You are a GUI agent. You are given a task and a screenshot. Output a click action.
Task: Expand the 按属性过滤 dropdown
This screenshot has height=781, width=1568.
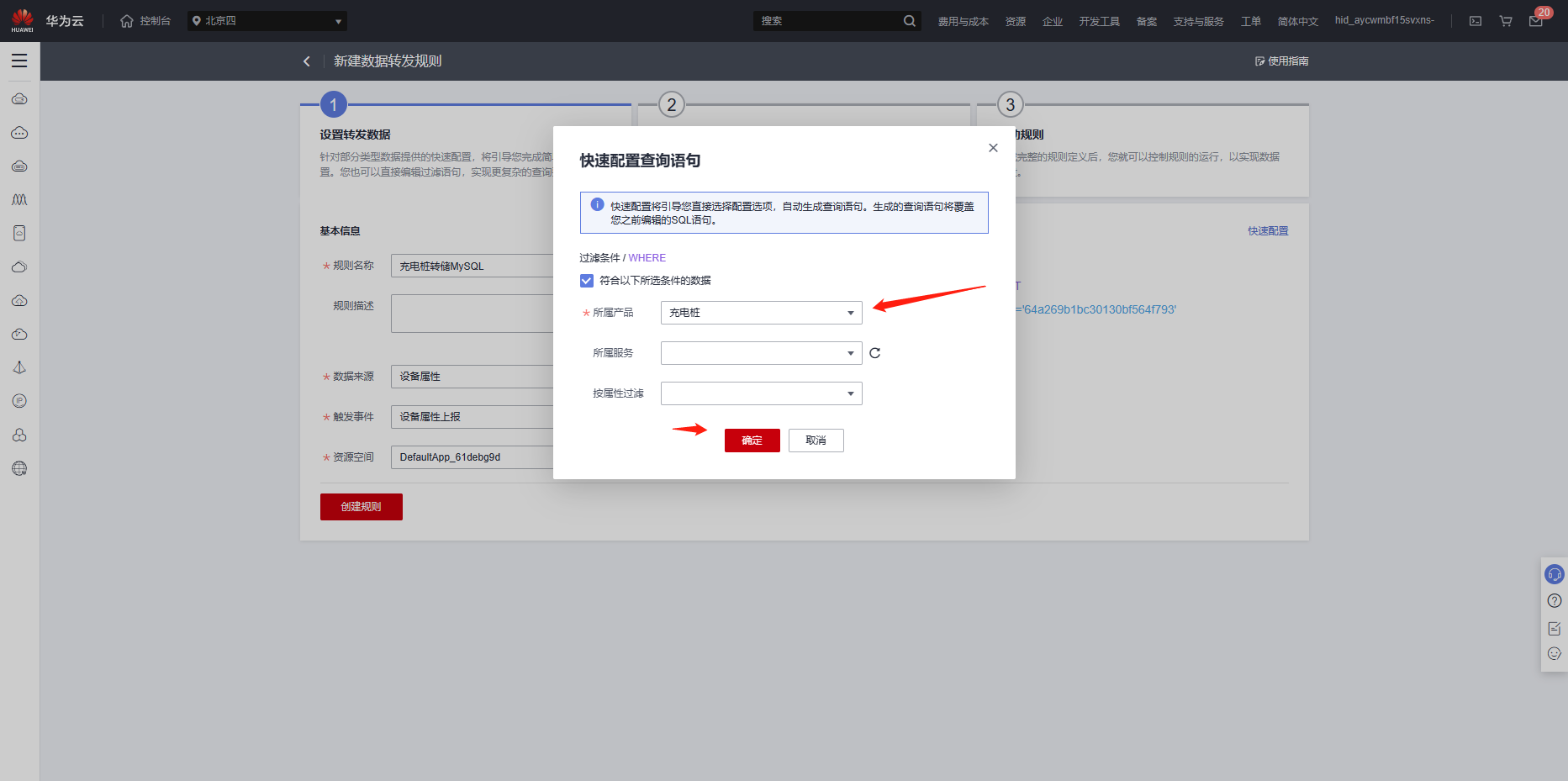[x=762, y=393]
